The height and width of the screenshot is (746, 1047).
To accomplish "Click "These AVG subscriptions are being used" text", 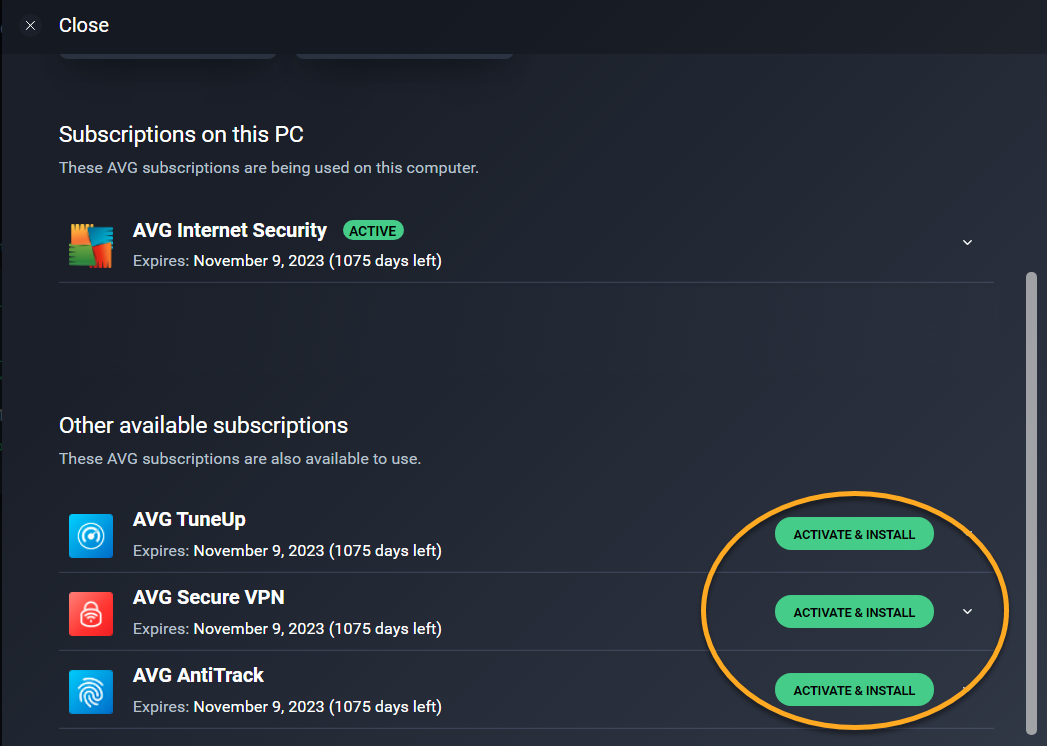I will [x=268, y=168].
